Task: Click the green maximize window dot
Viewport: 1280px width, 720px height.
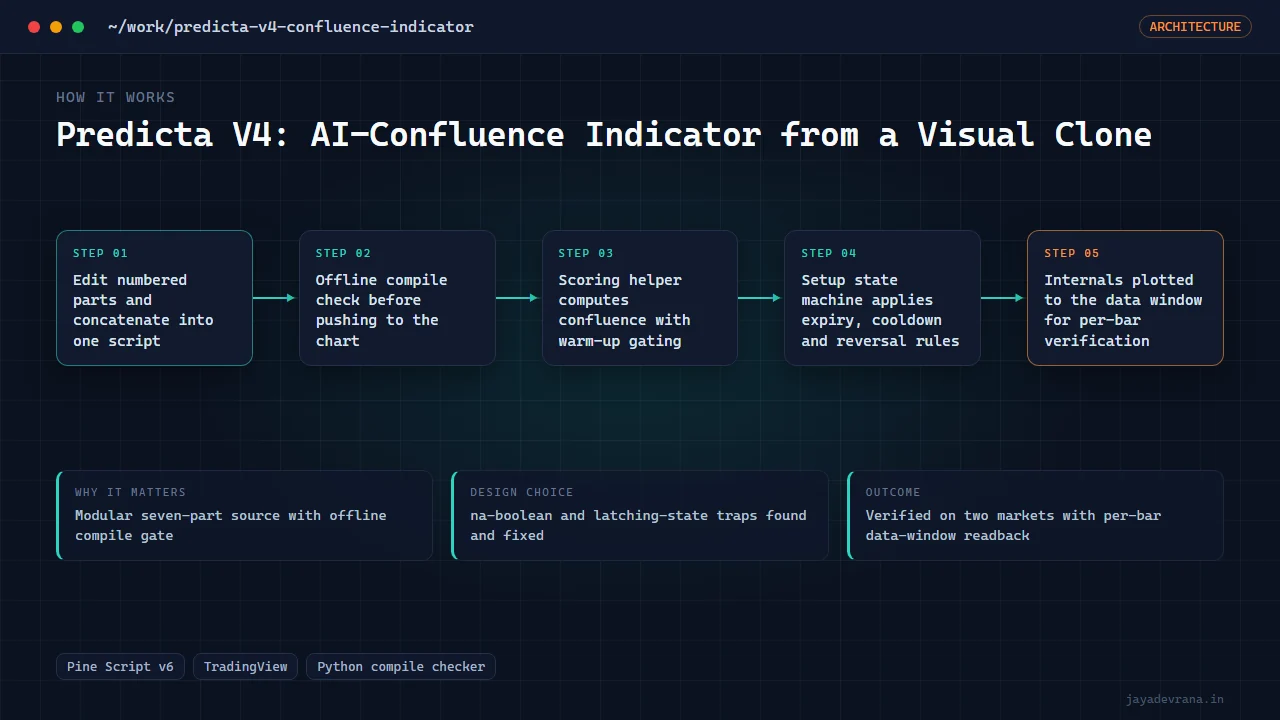Action: click(78, 27)
